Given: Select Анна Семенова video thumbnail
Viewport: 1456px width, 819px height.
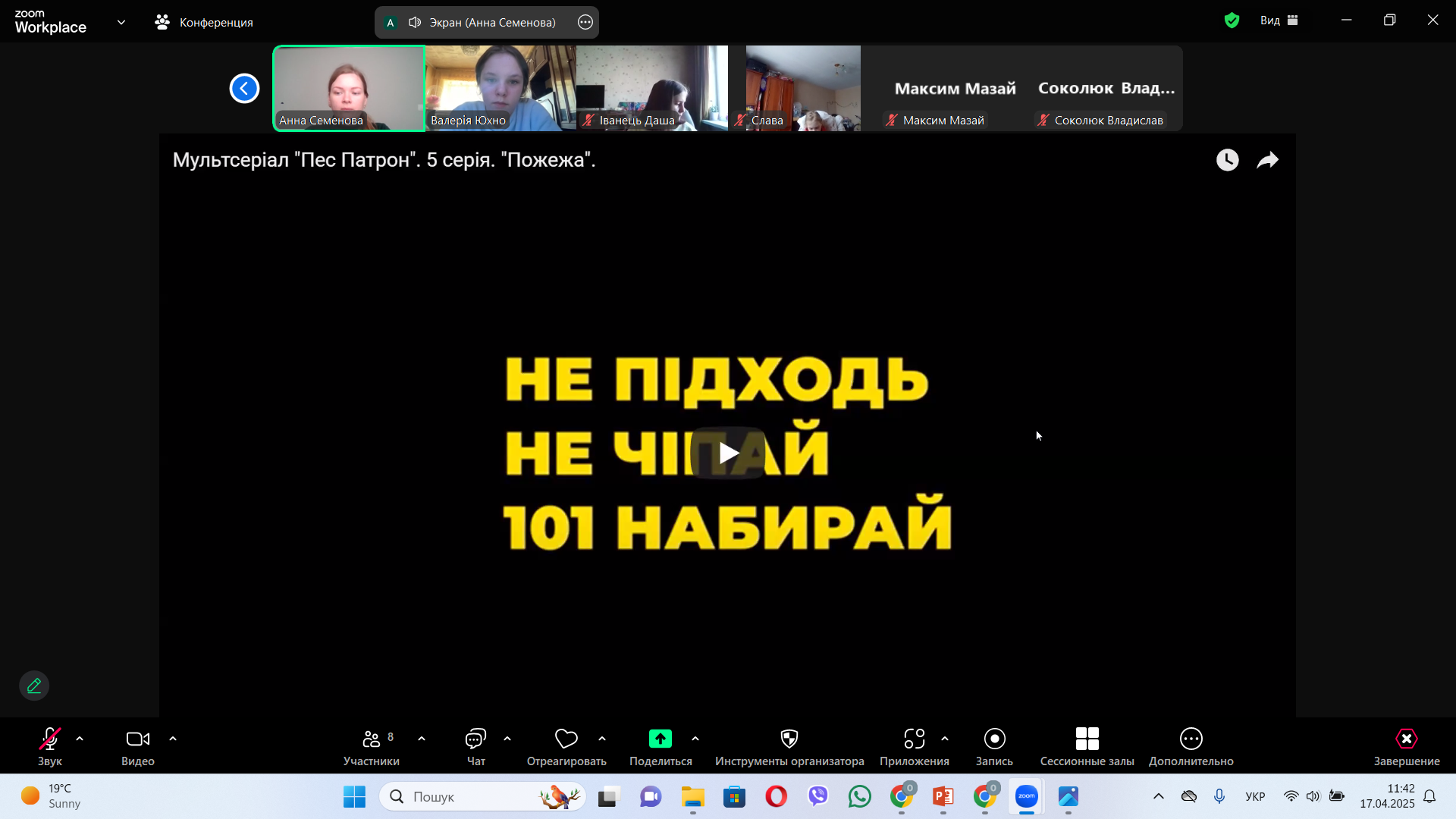Looking at the screenshot, I should (349, 88).
